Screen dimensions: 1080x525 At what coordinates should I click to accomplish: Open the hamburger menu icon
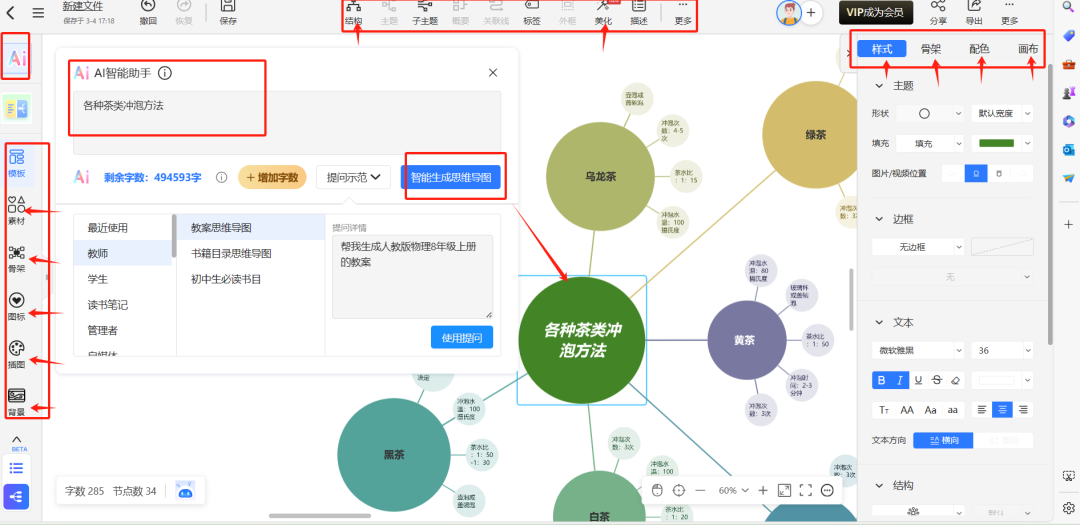(39, 12)
